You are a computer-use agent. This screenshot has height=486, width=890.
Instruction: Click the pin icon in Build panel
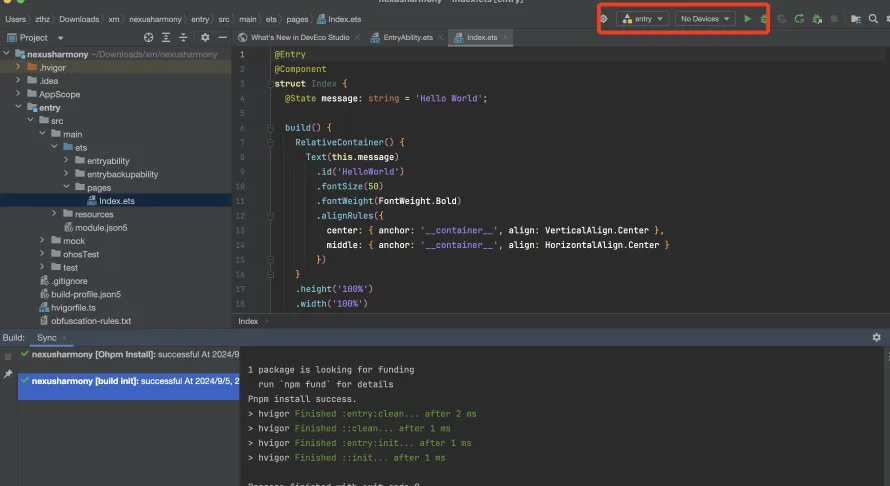8,374
